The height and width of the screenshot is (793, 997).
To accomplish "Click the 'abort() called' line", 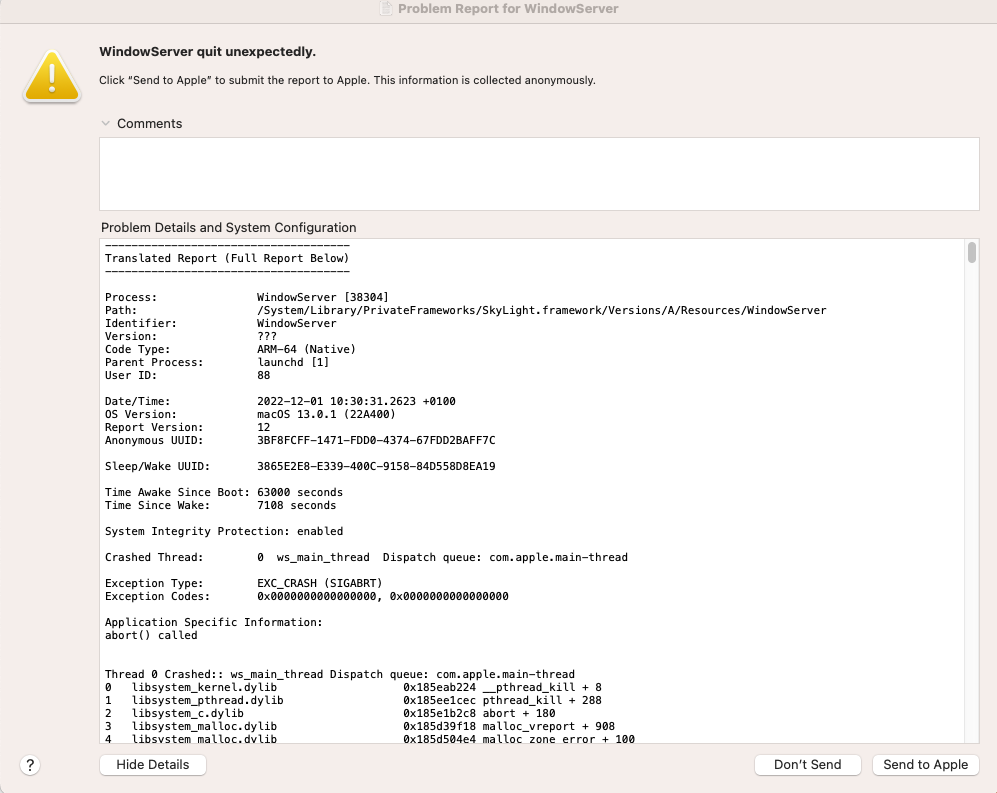I will [x=151, y=635].
